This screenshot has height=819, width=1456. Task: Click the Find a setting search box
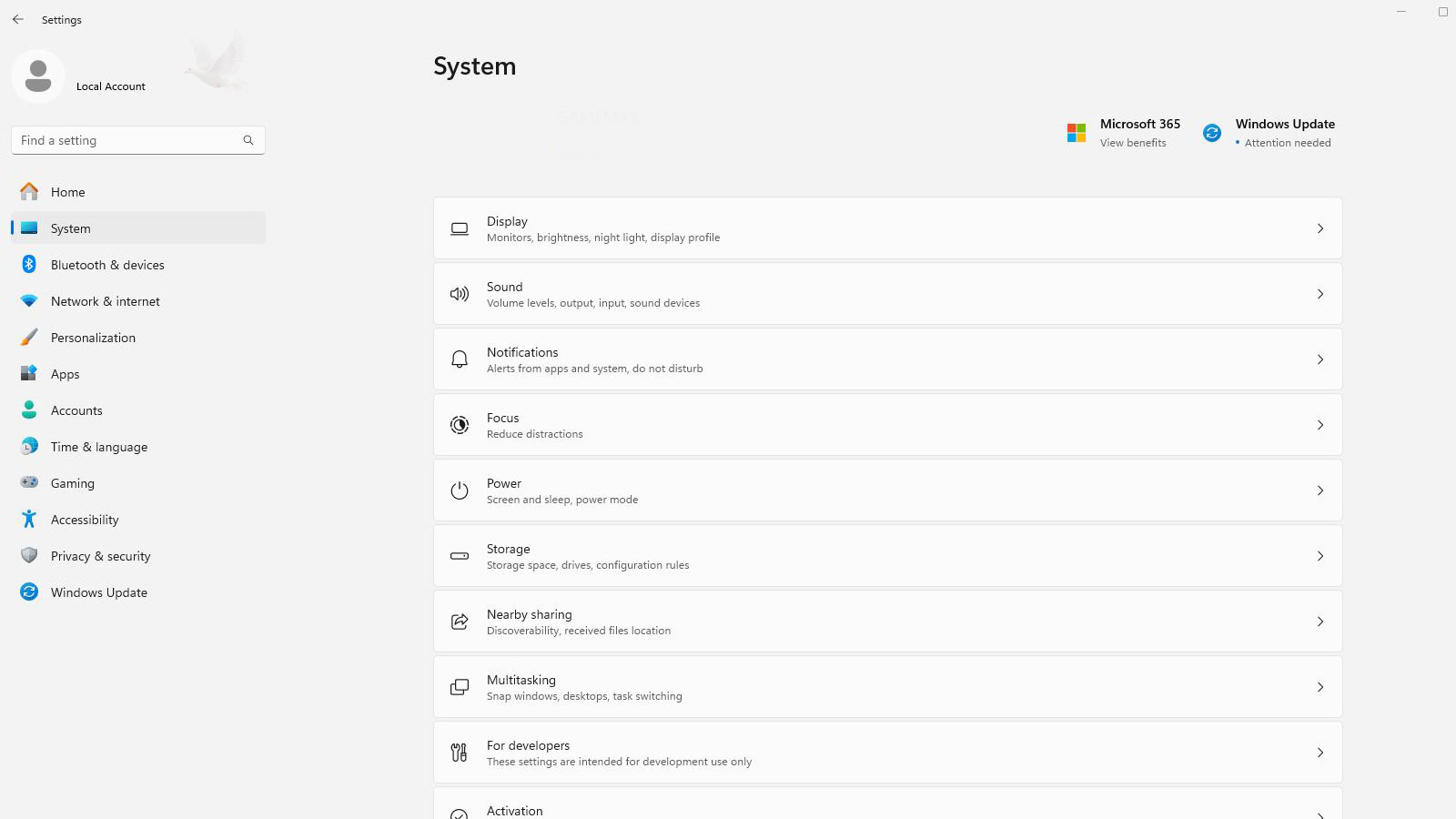[138, 140]
